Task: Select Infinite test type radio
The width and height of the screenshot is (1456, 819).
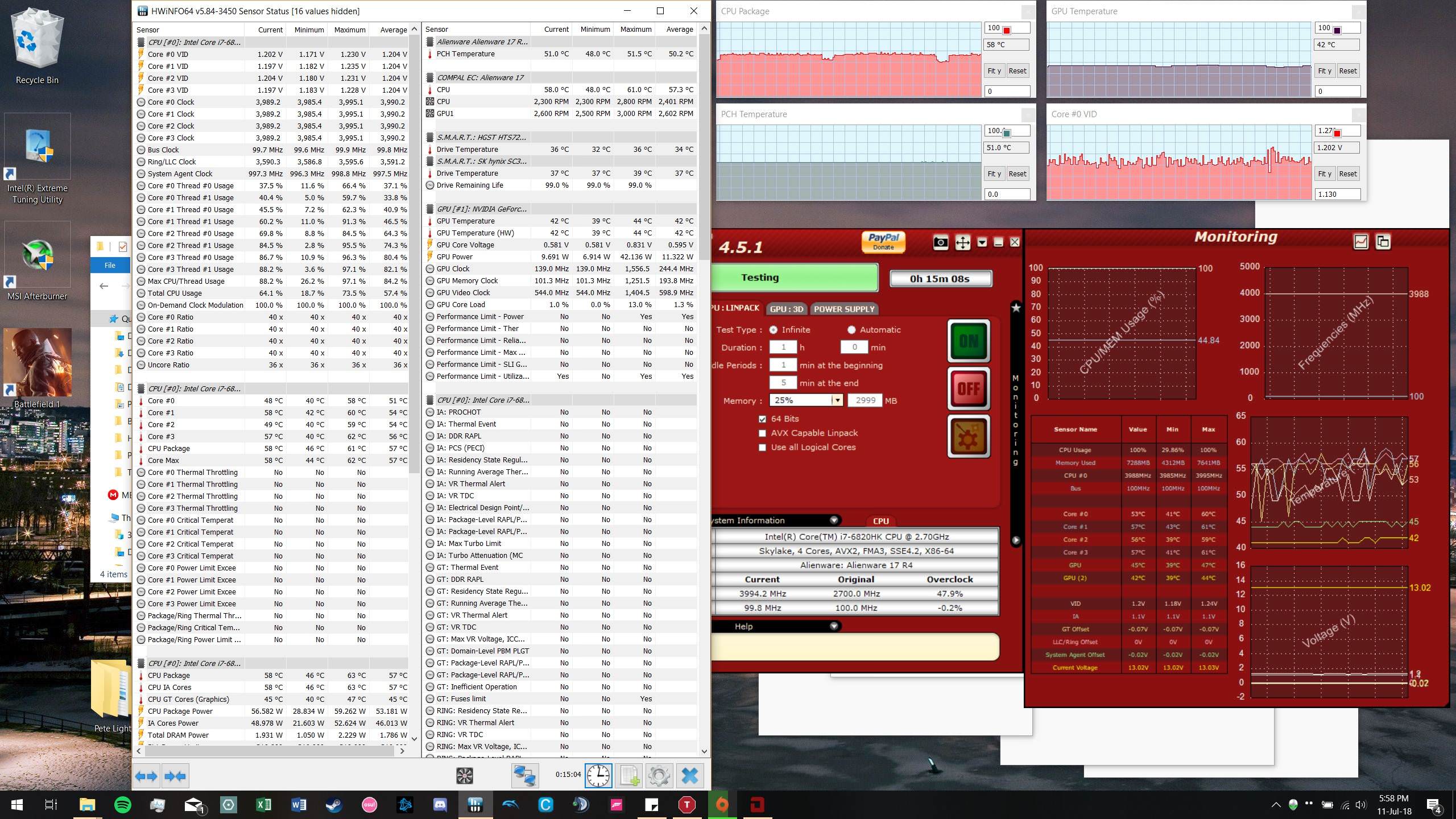Action: (773, 330)
